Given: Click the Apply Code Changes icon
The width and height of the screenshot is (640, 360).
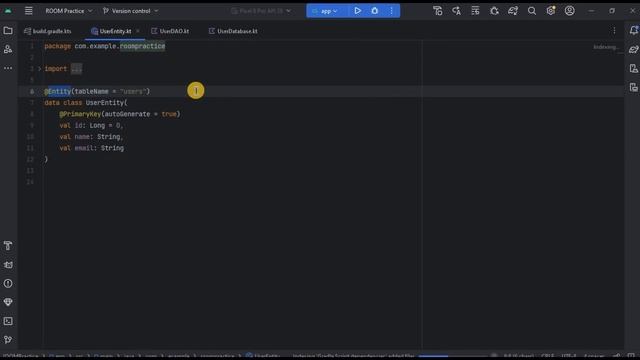Looking at the screenshot, I should [x=475, y=11].
